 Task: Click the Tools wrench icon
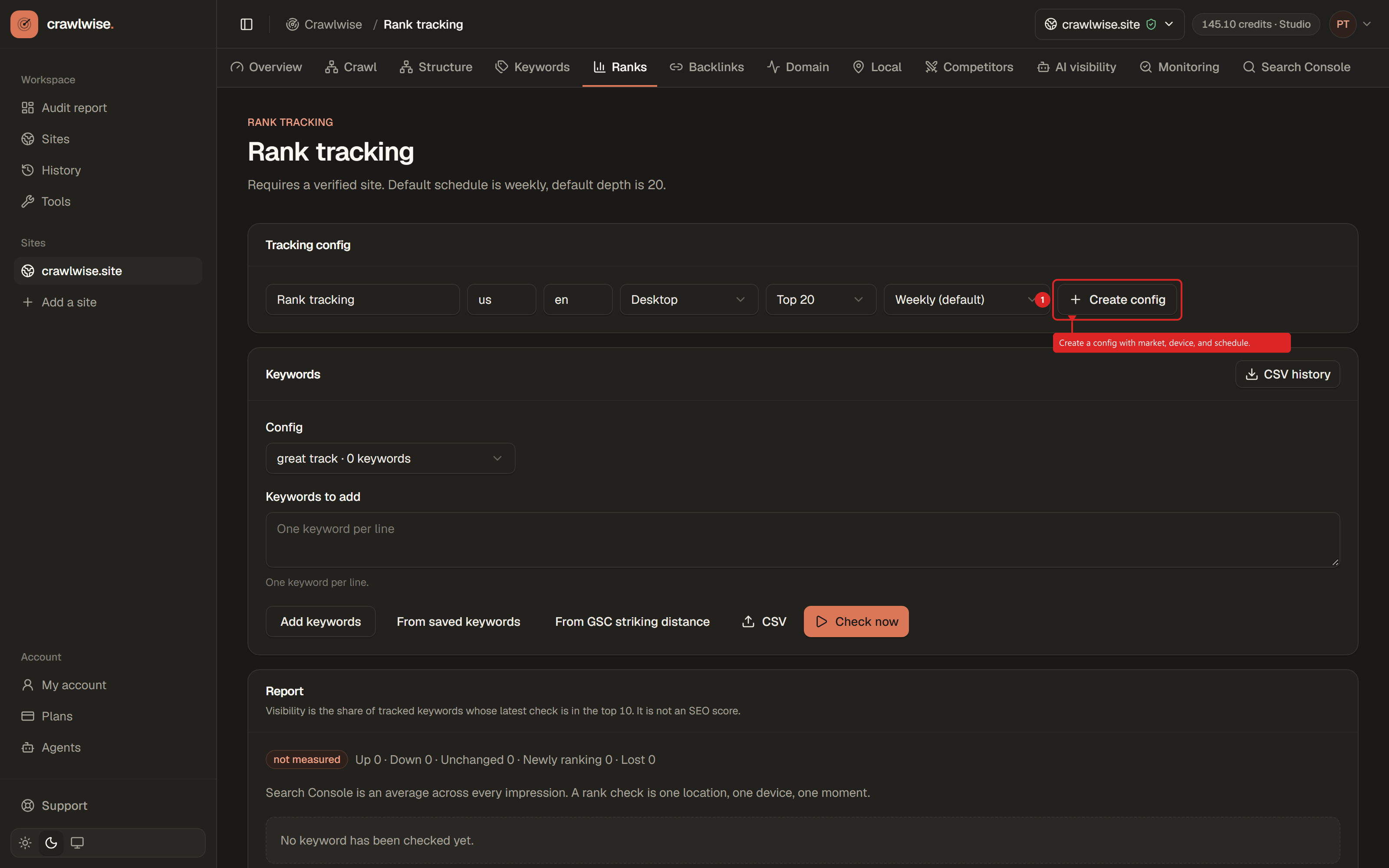click(x=27, y=201)
